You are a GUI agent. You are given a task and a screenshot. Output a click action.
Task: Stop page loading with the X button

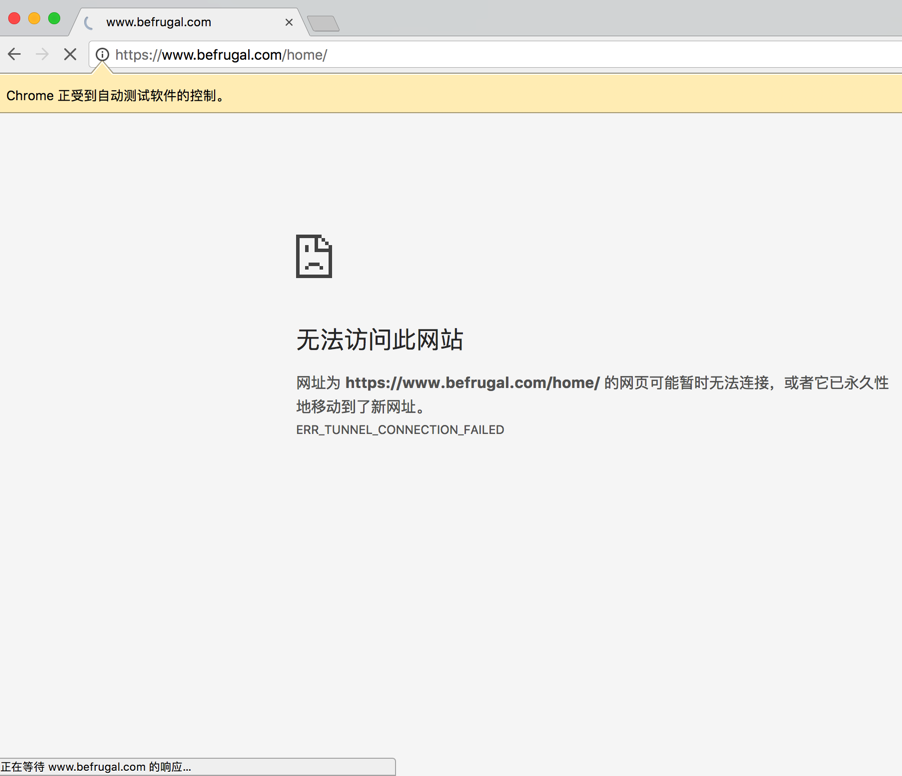pos(70,55)
